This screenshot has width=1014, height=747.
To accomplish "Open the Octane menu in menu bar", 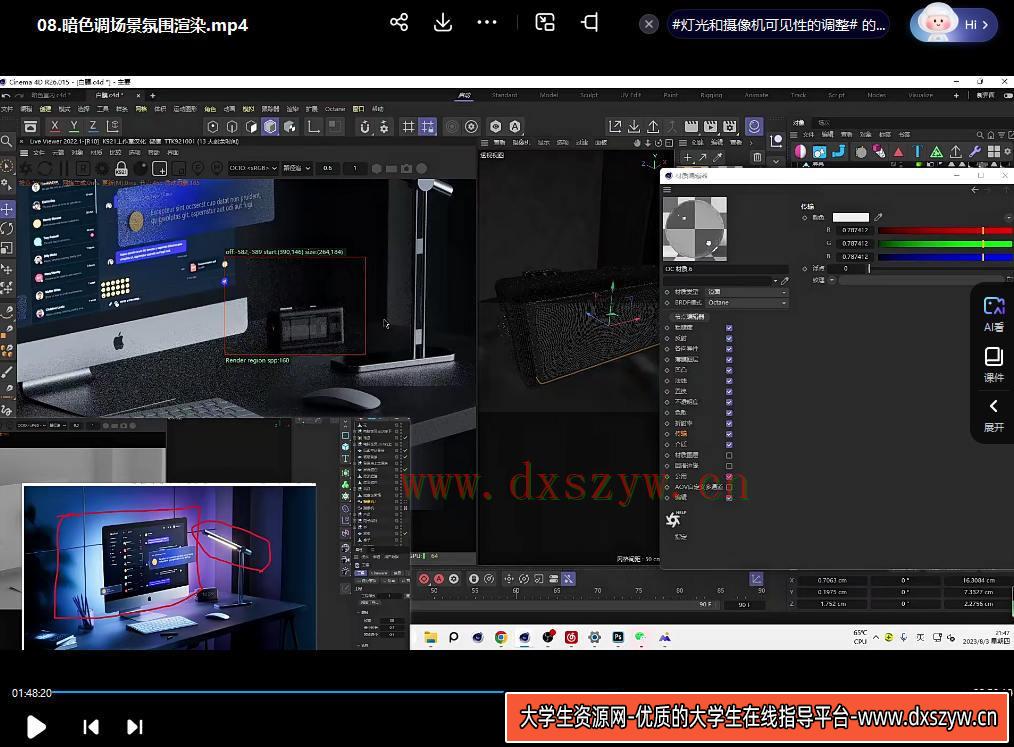I will click(335, 109).
